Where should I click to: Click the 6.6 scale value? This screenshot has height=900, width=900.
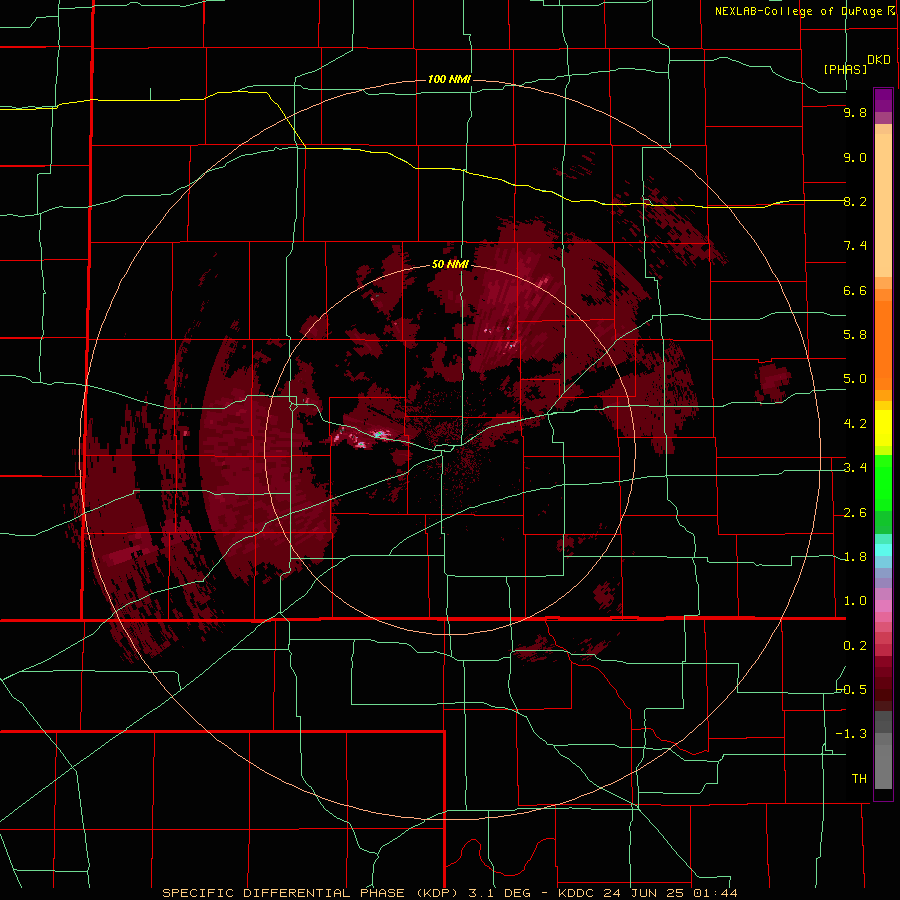pos(855,290)
